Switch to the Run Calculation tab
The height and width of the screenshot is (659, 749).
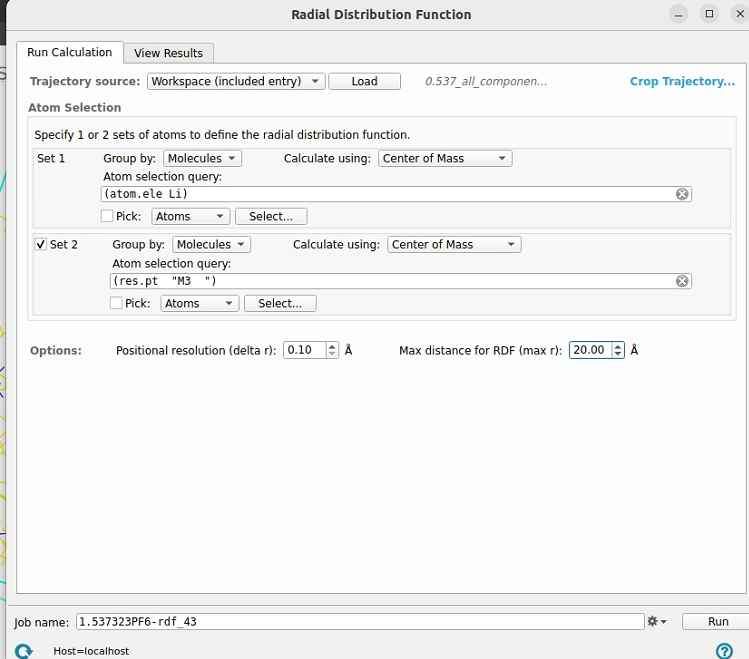(70, 52)
